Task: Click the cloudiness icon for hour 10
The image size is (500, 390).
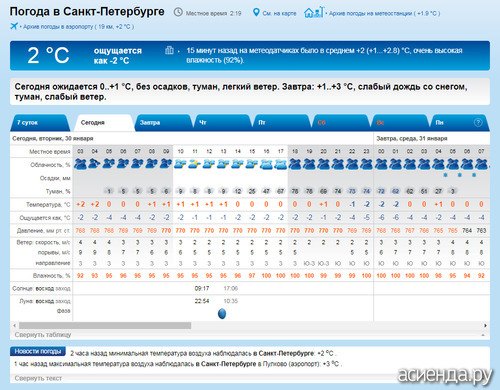Action: coord(180,164)
